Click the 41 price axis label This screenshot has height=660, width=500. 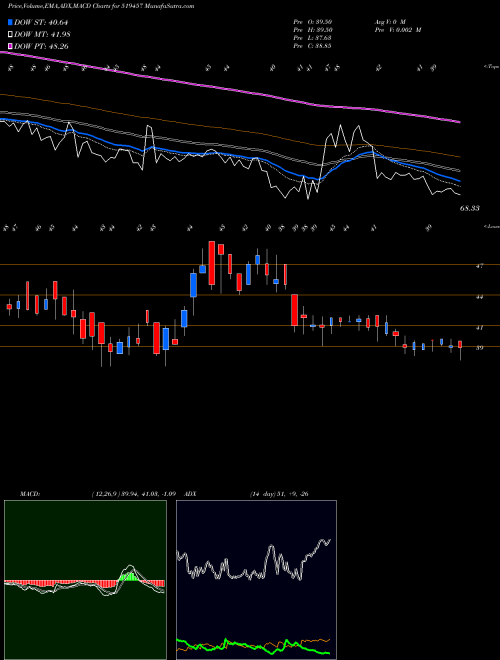(x=479, y=327)
